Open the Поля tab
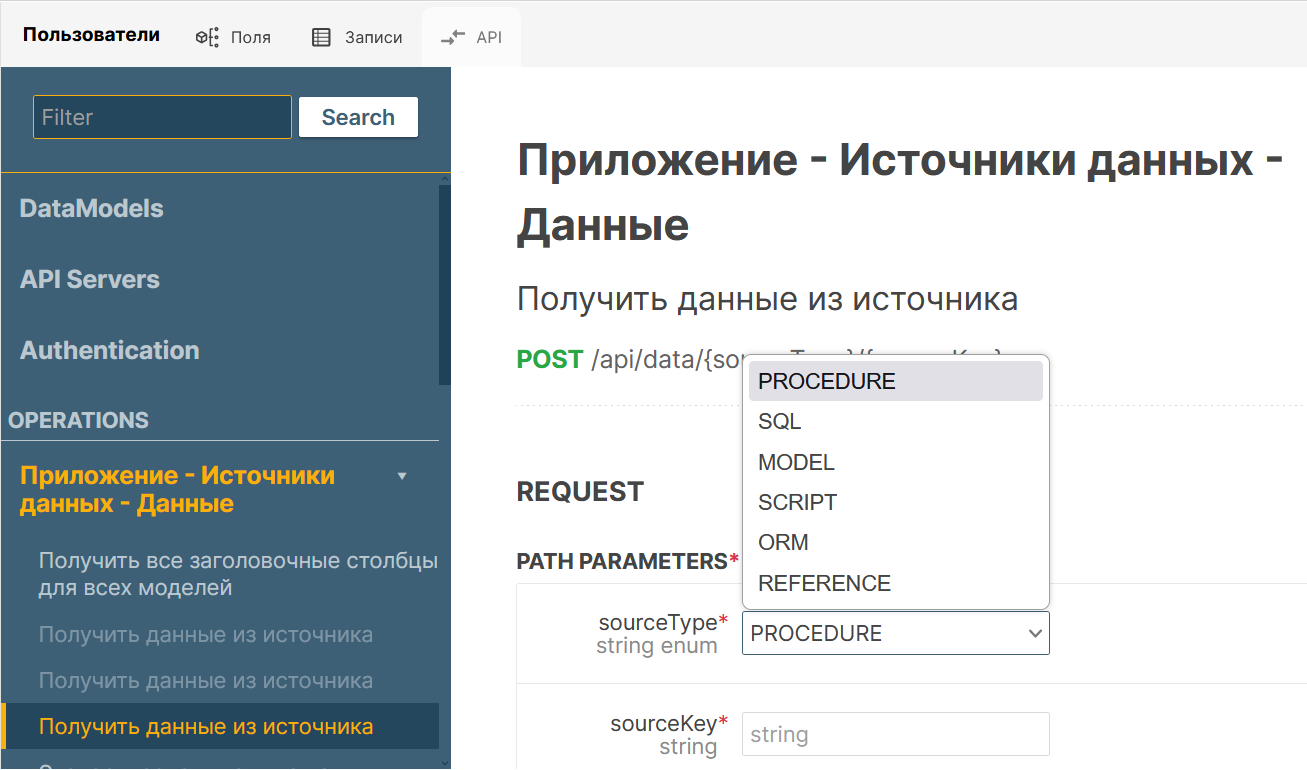The image size is (1307, 770). [x=250, y=37]
